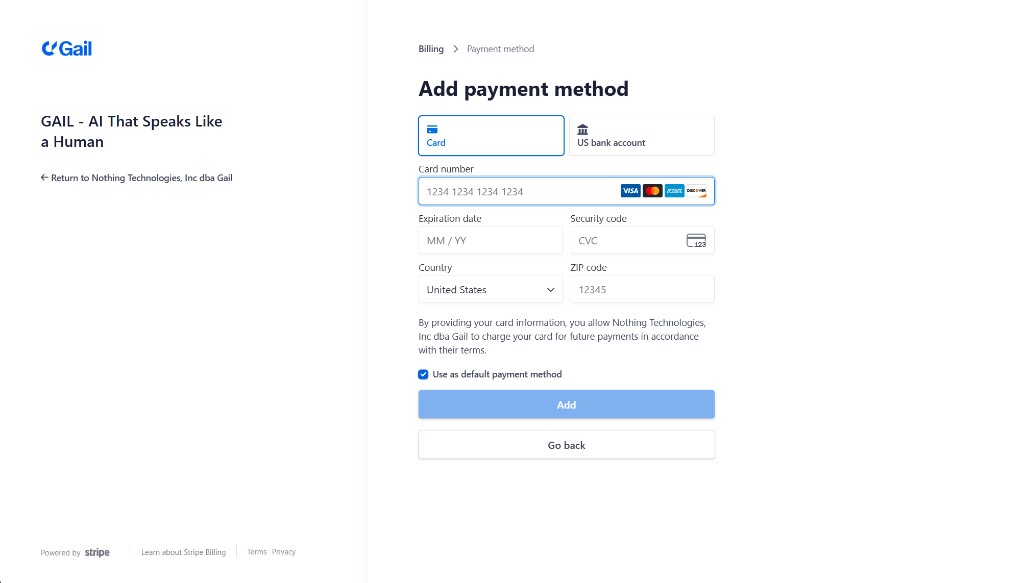Image resolution: width=1024 pixels, height=583 pixels.
Task: Click the Billing breadcrumb link
Action: [430, 48]
